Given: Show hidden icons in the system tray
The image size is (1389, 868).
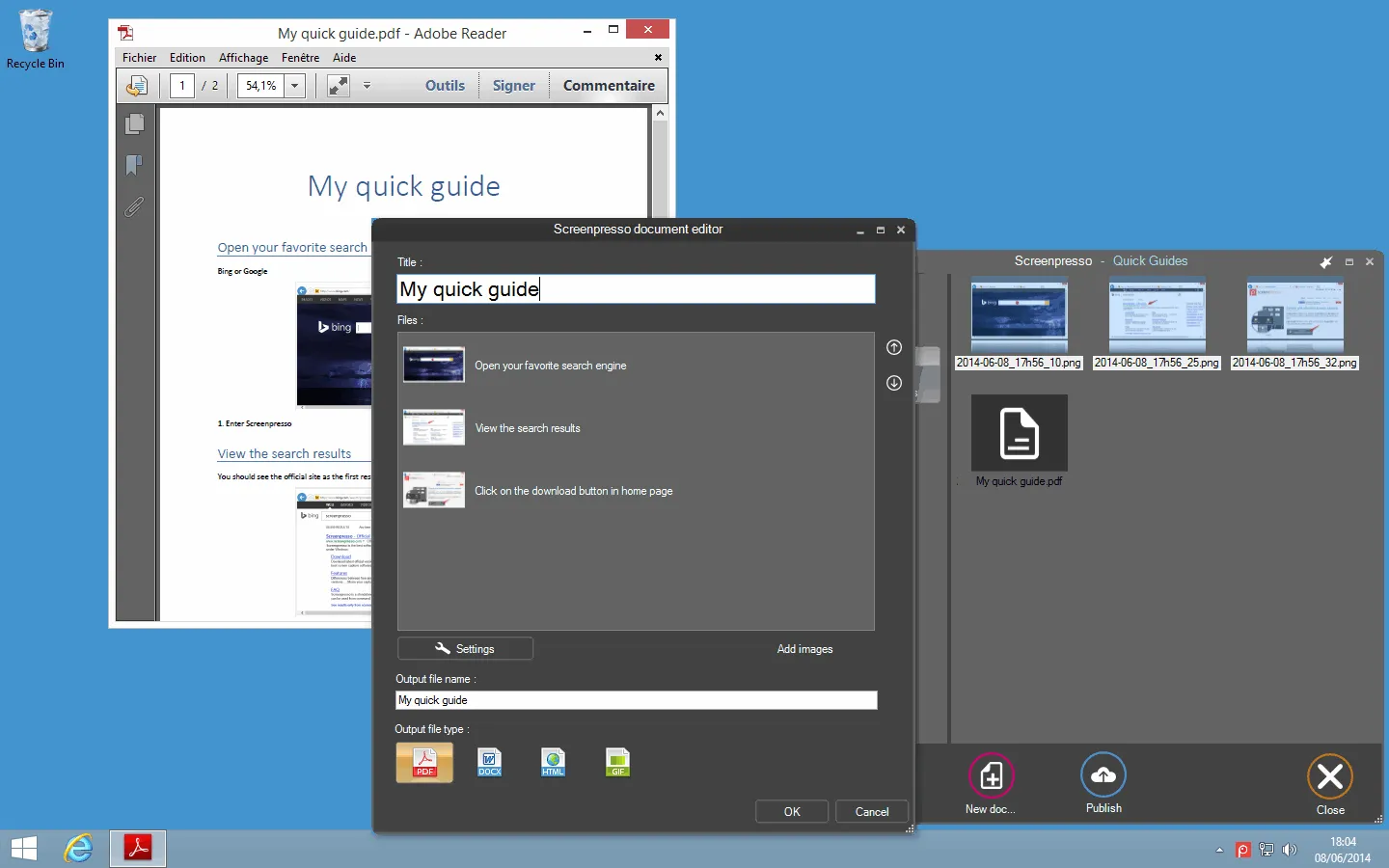Looking at the screenshot, I should click(1217, 850).
